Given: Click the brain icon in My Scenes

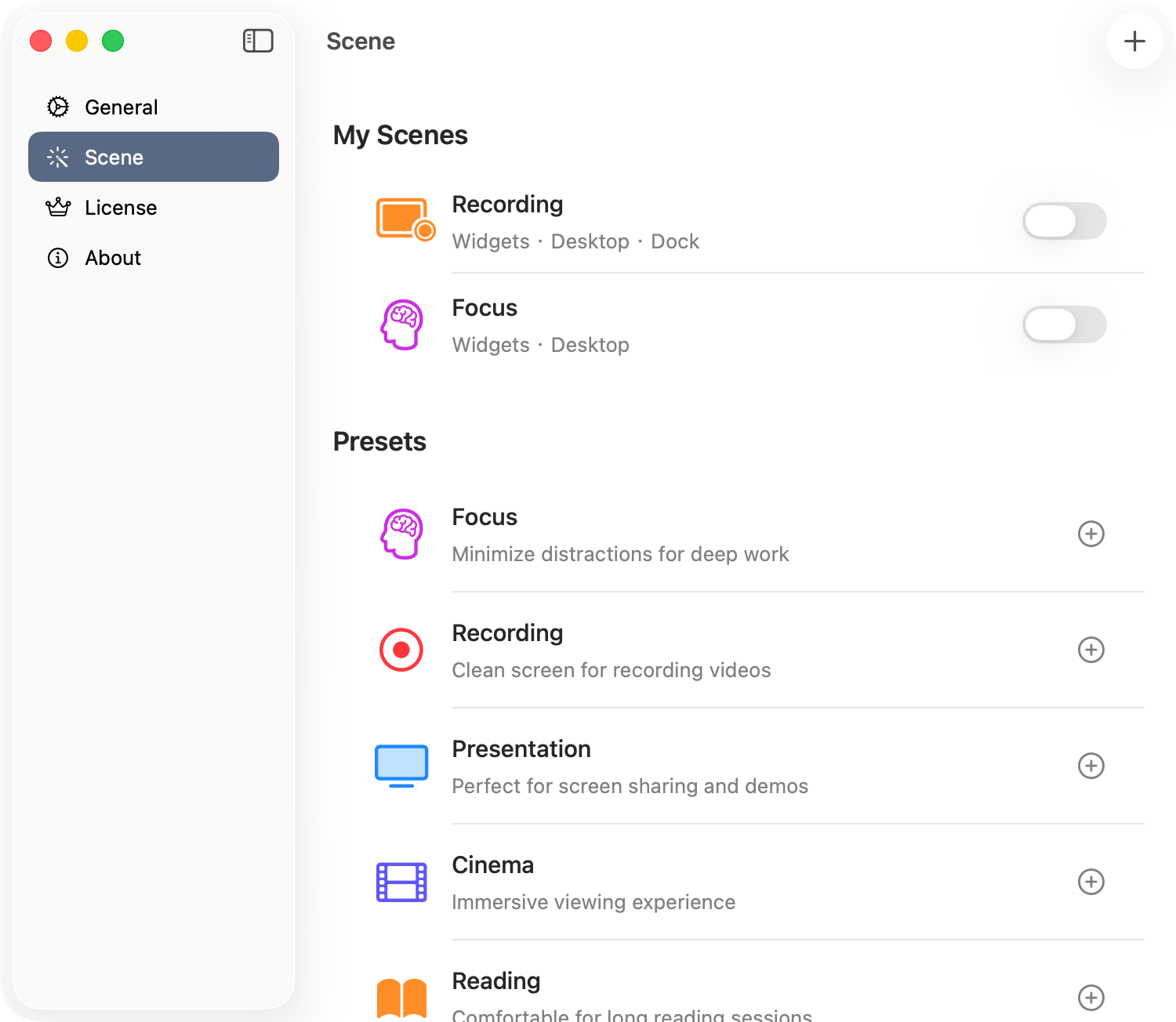Looking at the screenshot, I should (401, 324).
